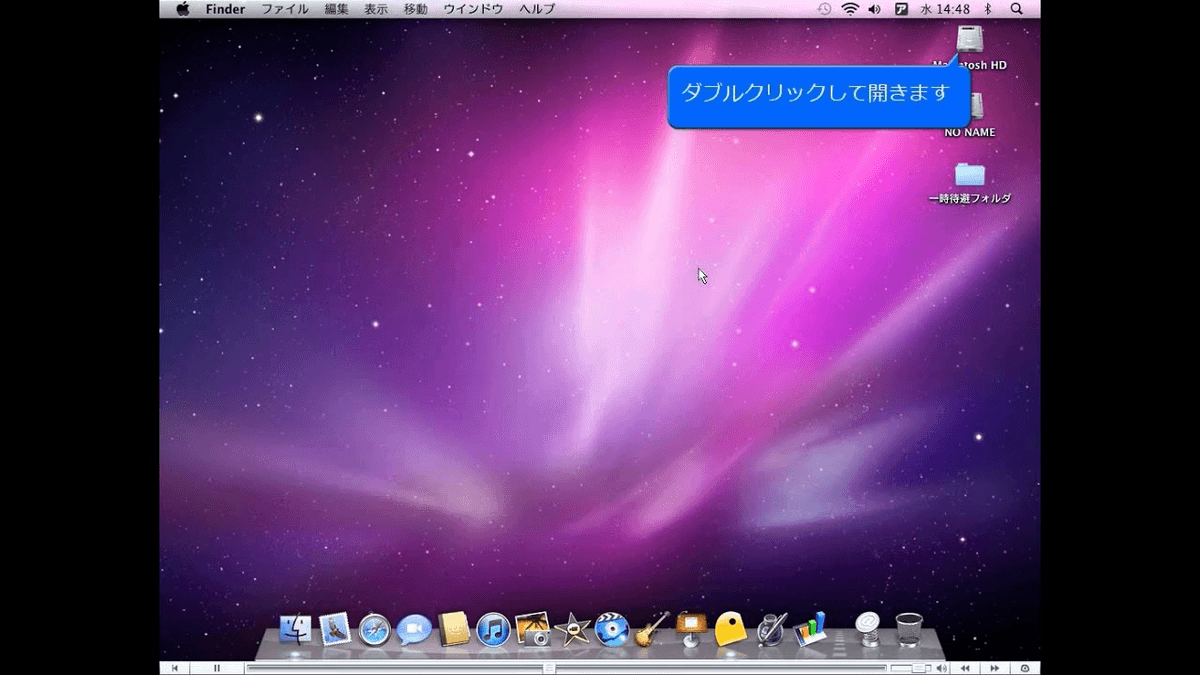
Task: Open the Apple menu
Action: (x=183, y=9)
